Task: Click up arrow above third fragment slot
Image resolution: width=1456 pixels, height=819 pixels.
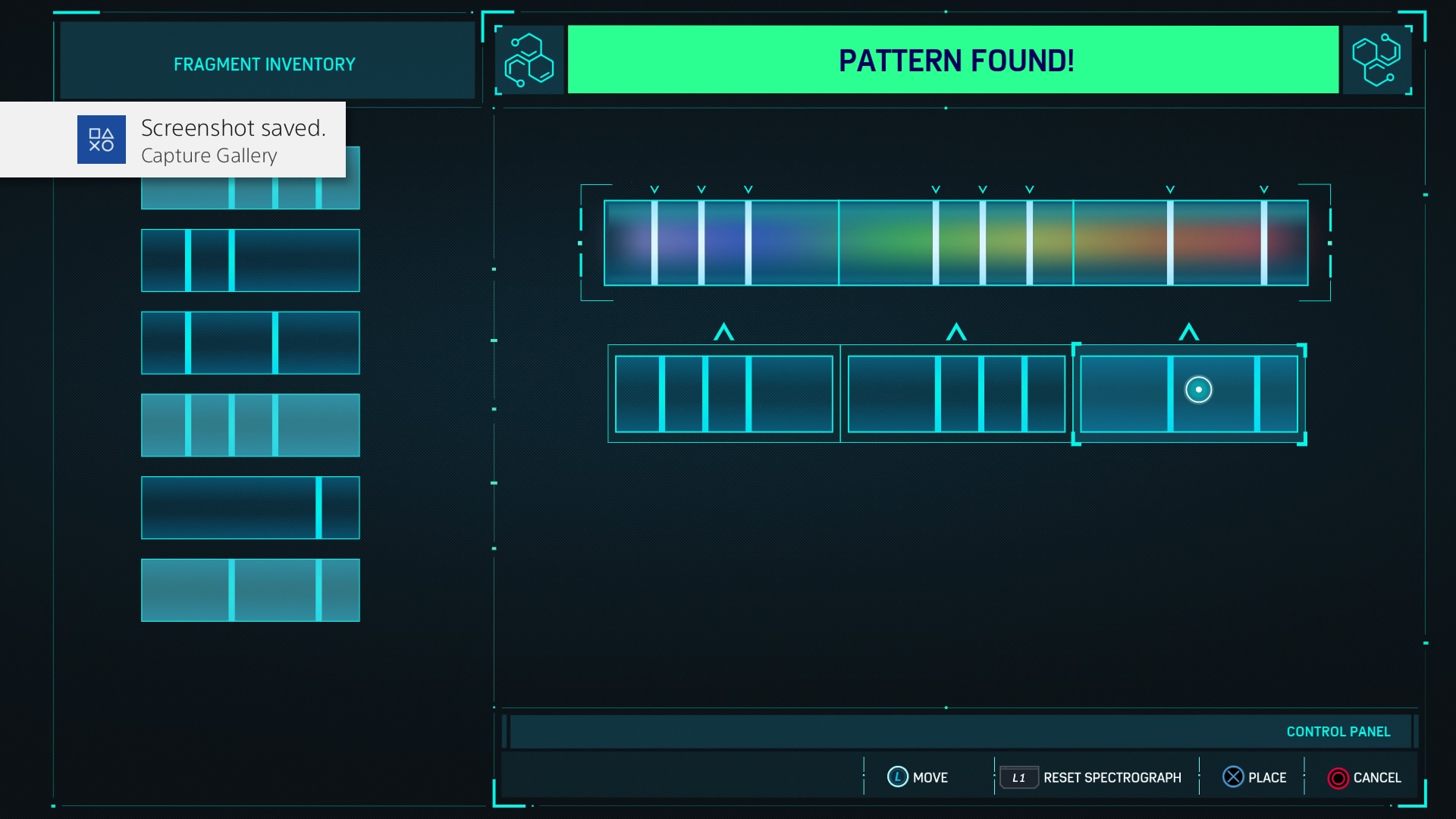Action: pyautogui.click(x=1188, y=332)
